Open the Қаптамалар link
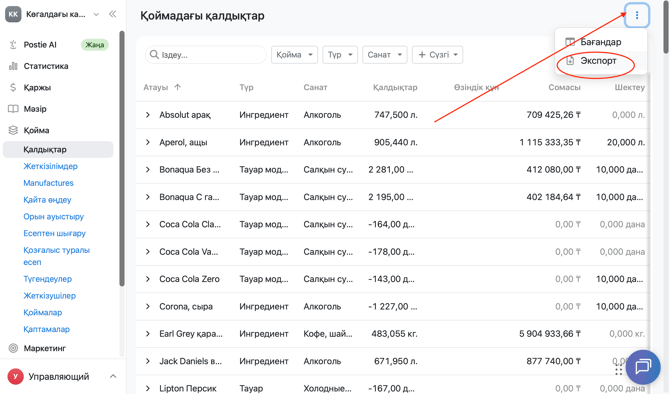This screenshot has height=394, width=670. coord(46,329)
